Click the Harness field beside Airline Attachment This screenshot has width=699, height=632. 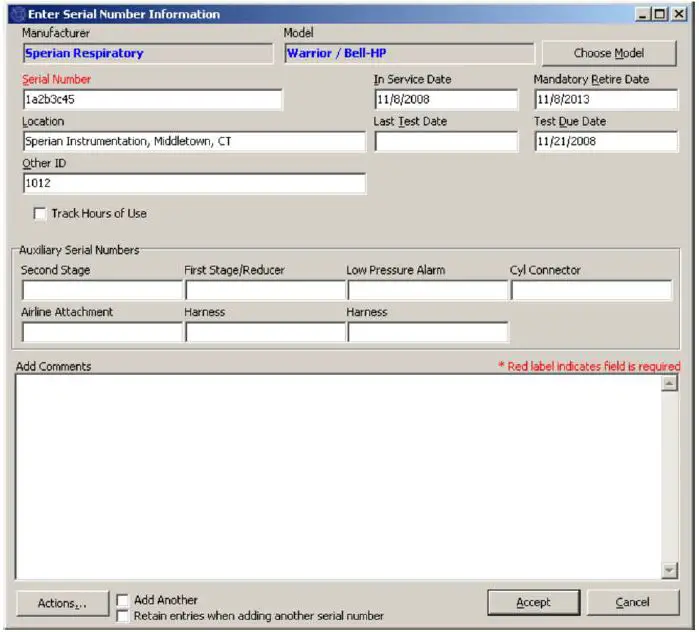point(265,332)
